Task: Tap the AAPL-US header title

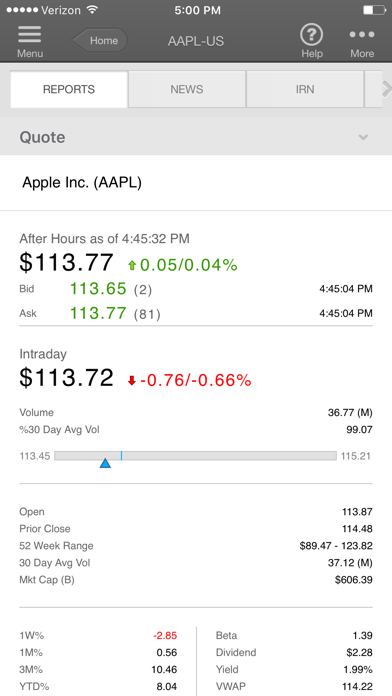Action: (196, 41)
